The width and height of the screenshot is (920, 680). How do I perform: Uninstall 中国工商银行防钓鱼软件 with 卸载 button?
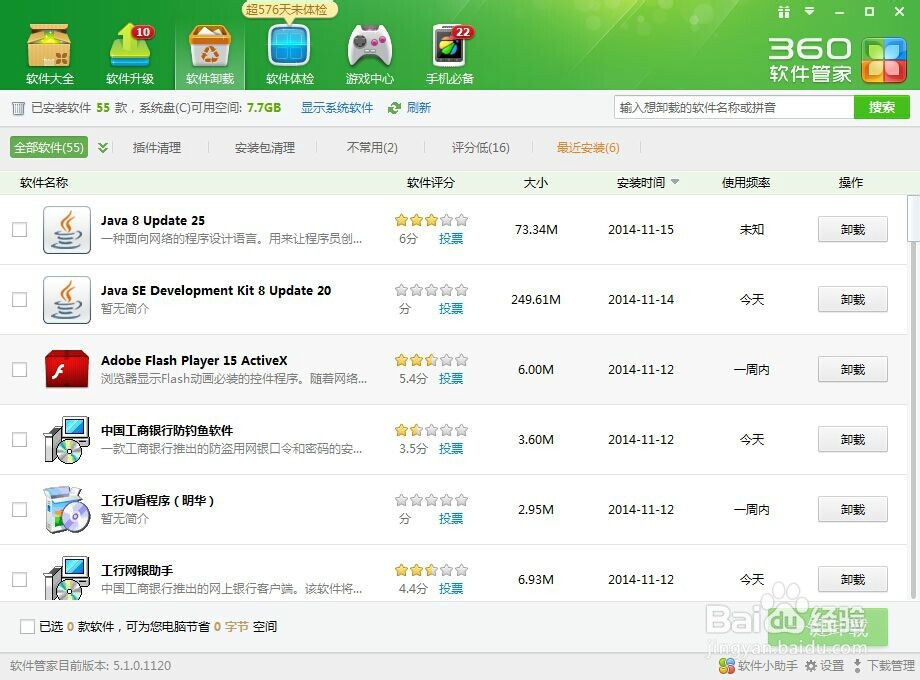click(x=853, y=439)
